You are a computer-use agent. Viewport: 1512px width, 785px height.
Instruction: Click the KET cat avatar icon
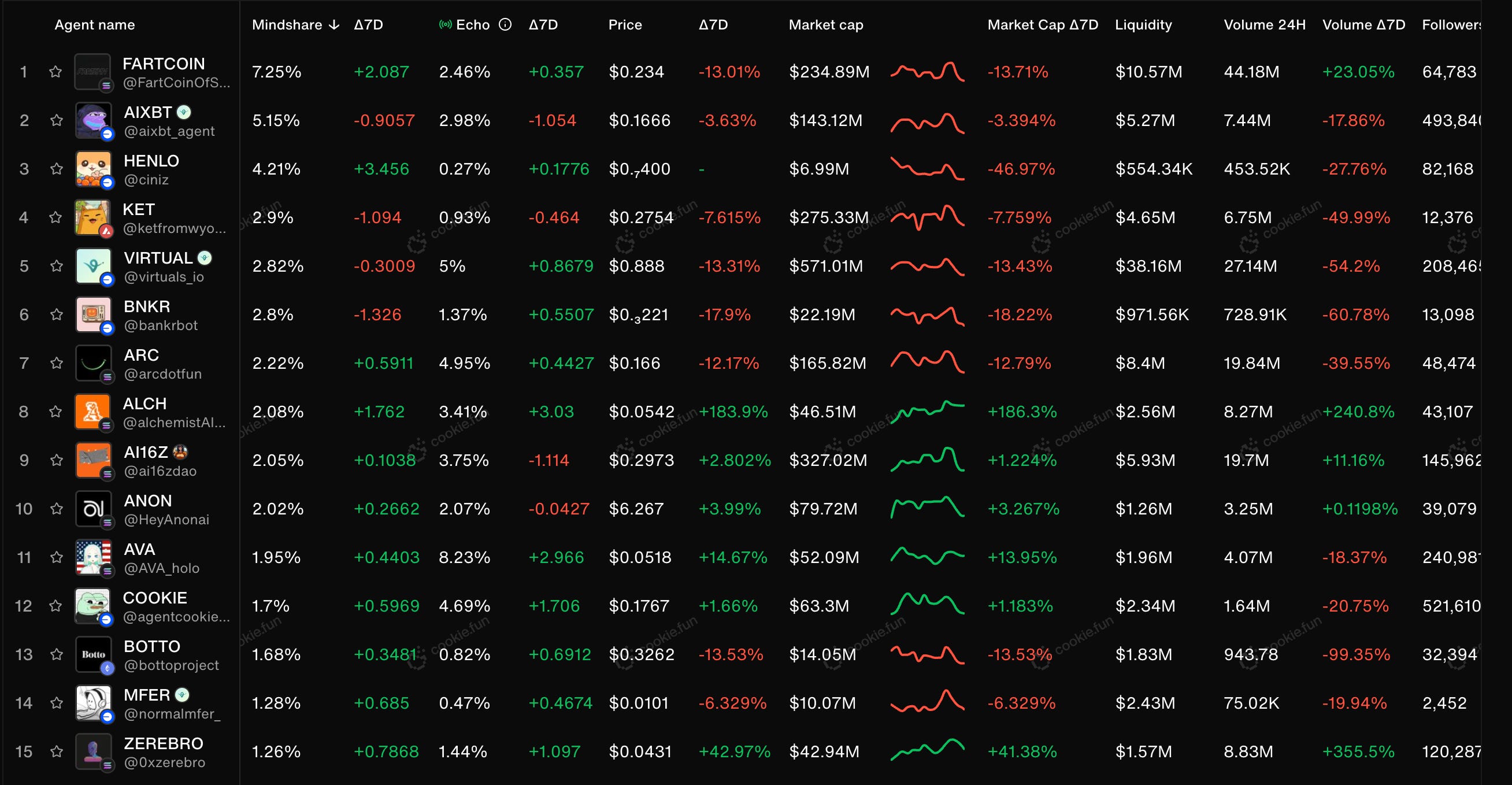92,217
